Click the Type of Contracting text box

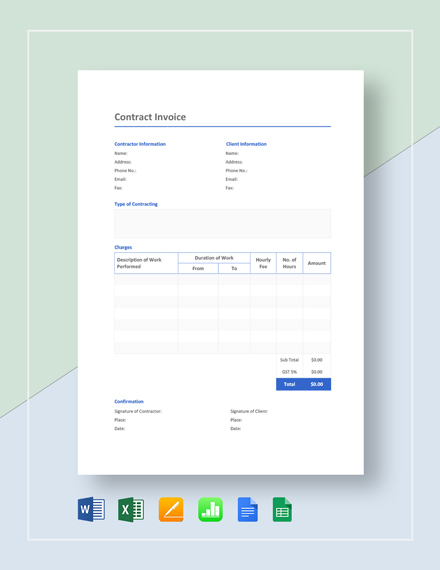pos(223,224)
